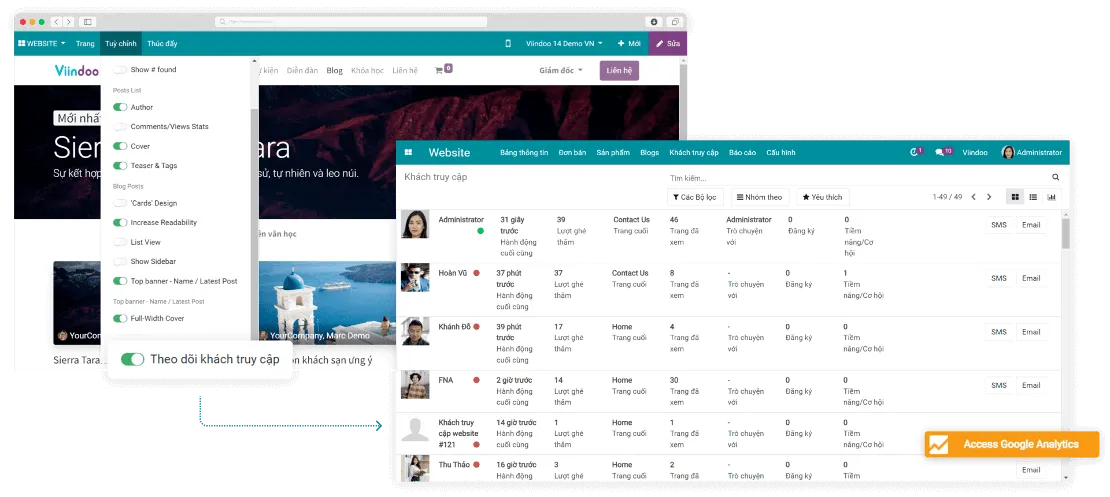Disable the Author toggle
This screenshot has width=1110, height=497.
(120, 107)
